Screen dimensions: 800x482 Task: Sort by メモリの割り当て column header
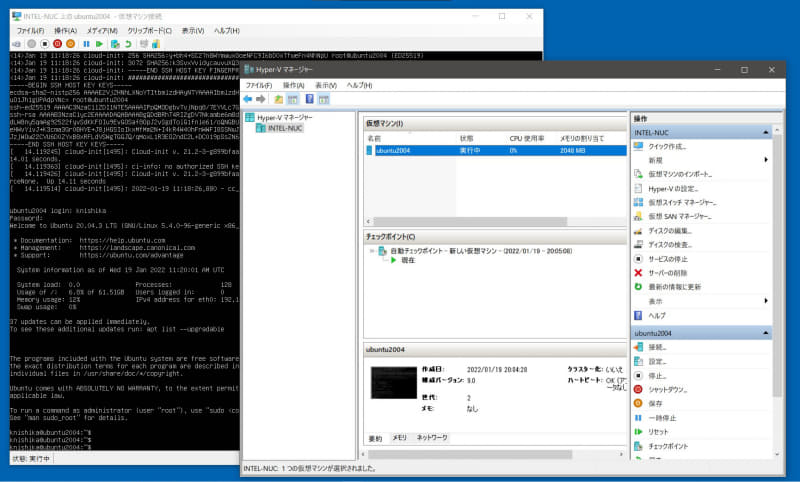582,138
